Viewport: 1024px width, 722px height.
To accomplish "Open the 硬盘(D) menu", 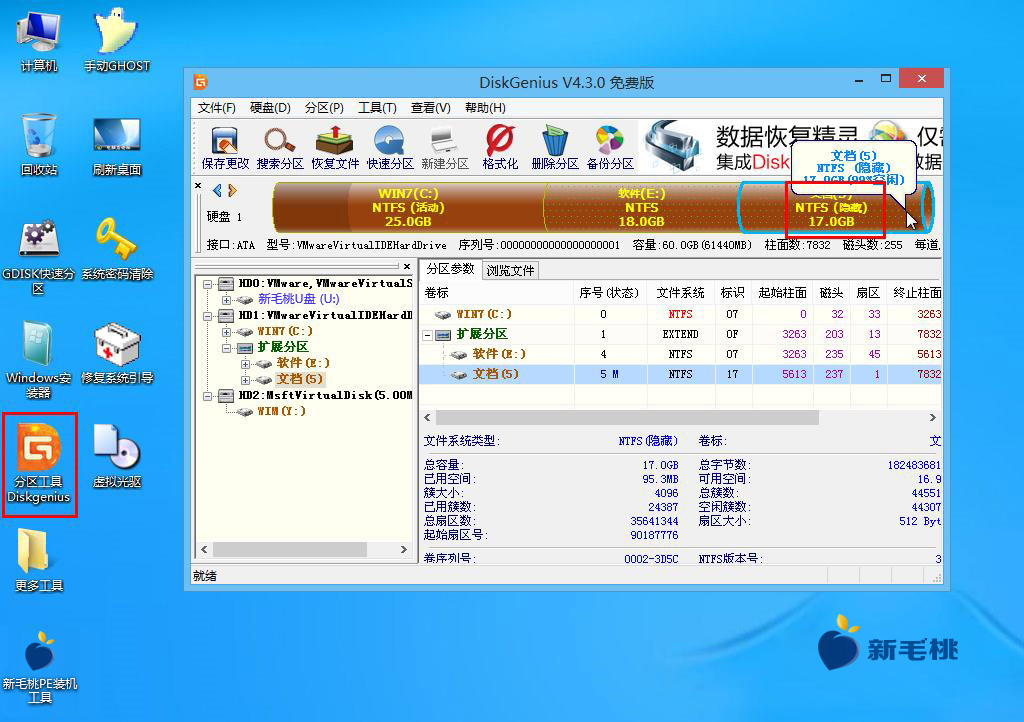I will point(270,108).
